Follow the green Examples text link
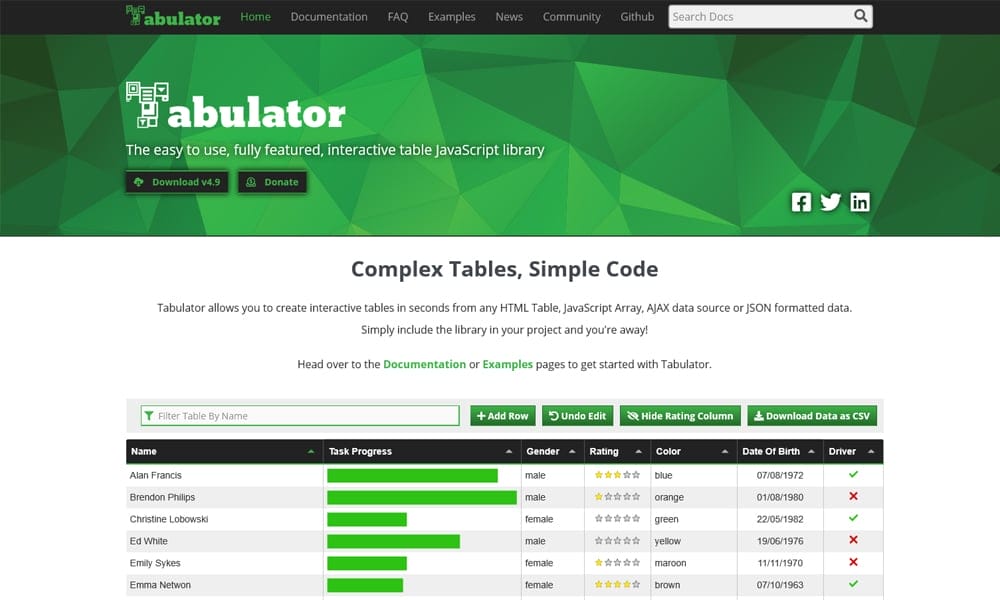This screenshot has height=600, width=1000. click(508, 364)
